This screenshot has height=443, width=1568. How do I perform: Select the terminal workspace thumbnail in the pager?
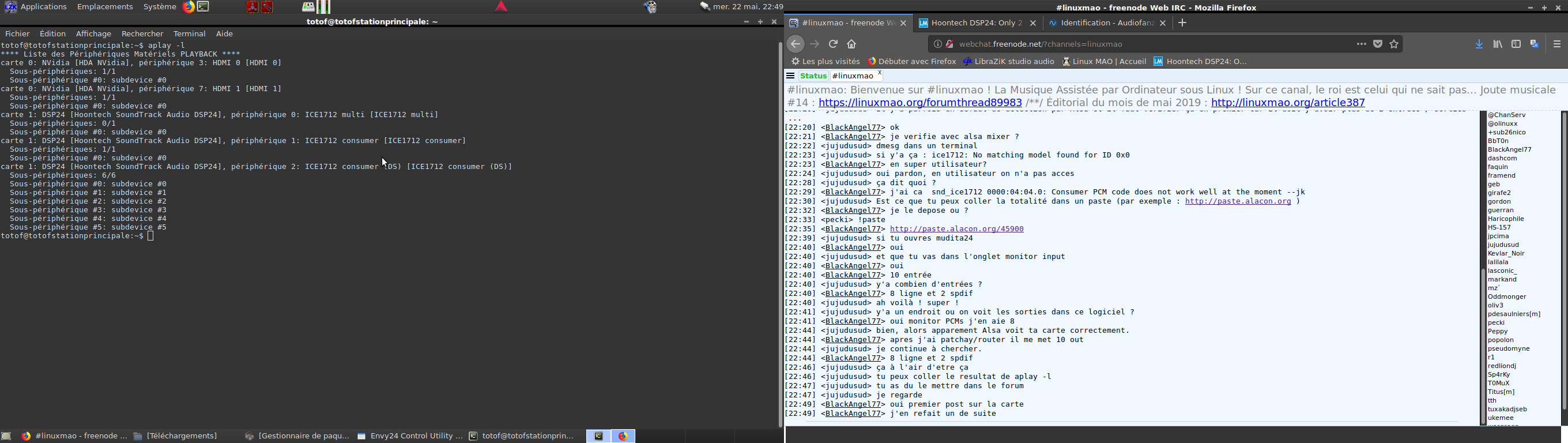599,436
